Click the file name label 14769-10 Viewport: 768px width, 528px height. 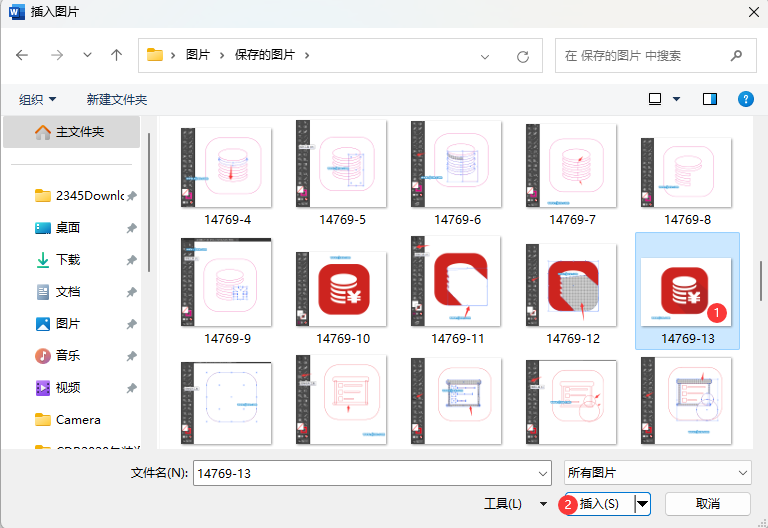coord(343,339)
